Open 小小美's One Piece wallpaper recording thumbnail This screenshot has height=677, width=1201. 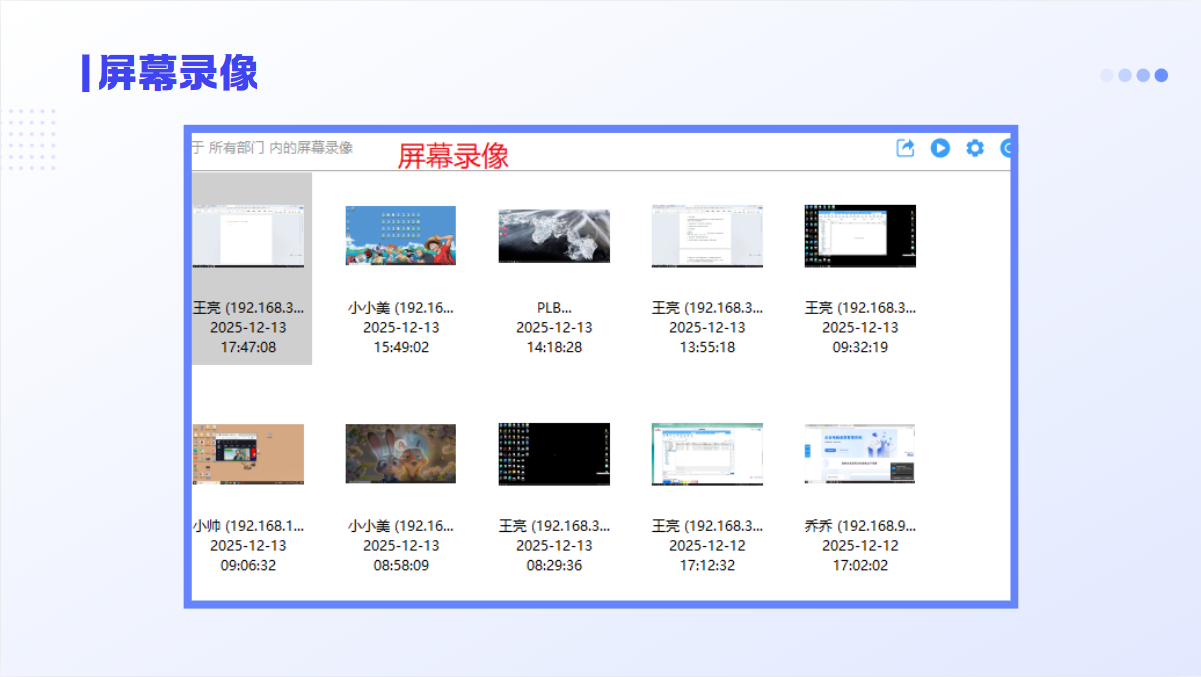(400, 236)
